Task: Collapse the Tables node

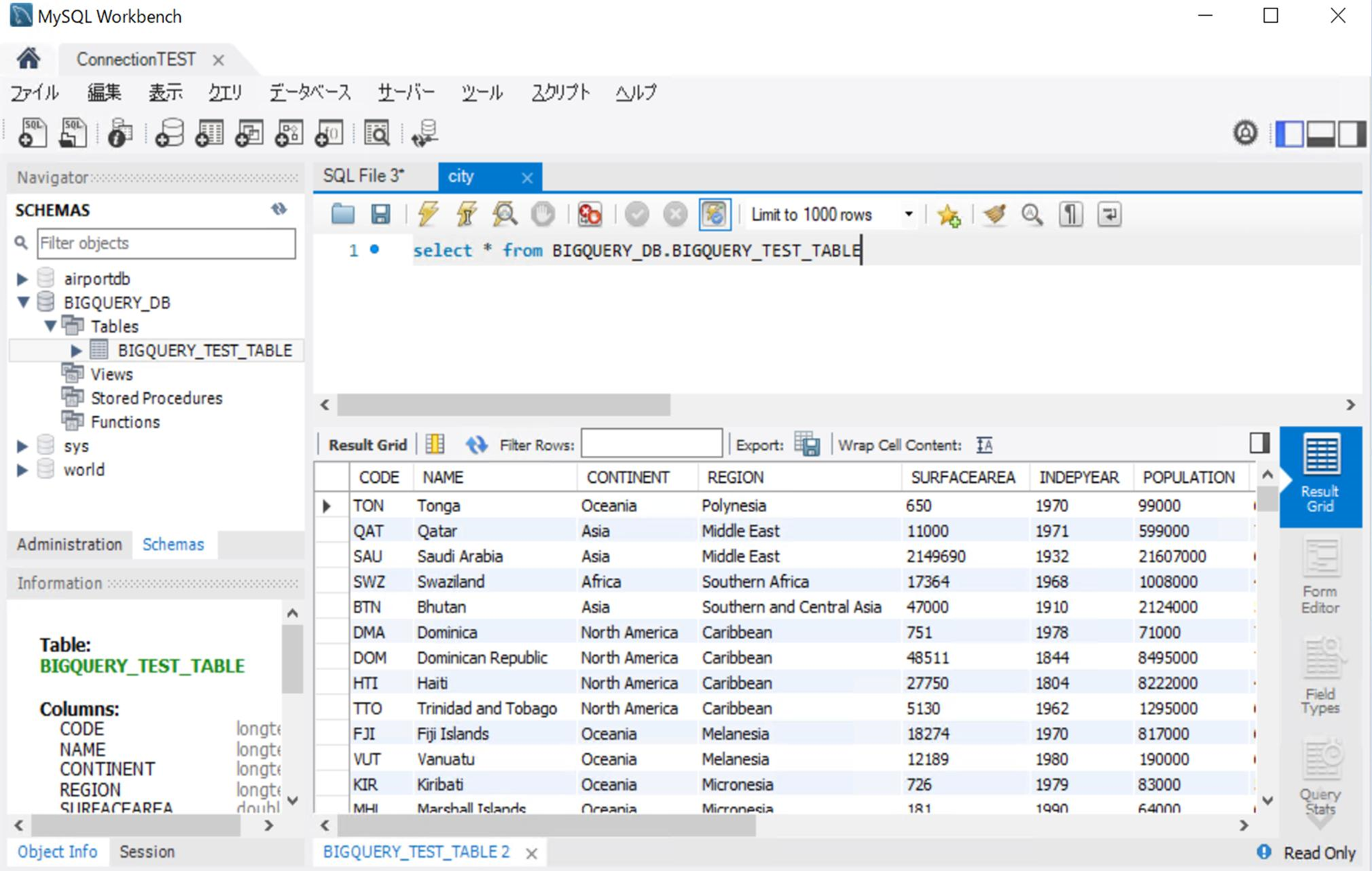Action: click(x=51, y=326)
